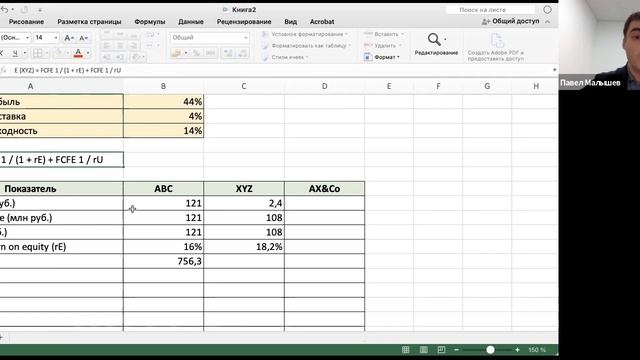Open the Acrobat tab

(x=322, y=22)
